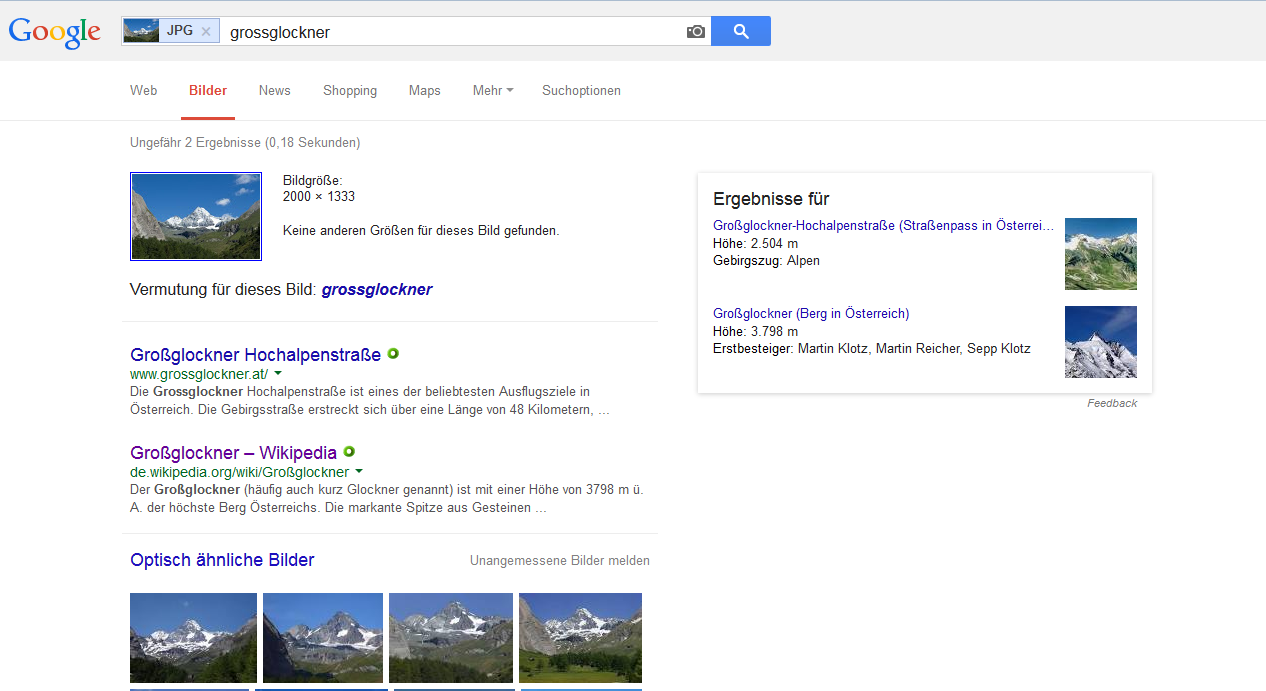
Task: Click the 'Erstbesteiger: Martin Klotz' line
Action: 872,349
